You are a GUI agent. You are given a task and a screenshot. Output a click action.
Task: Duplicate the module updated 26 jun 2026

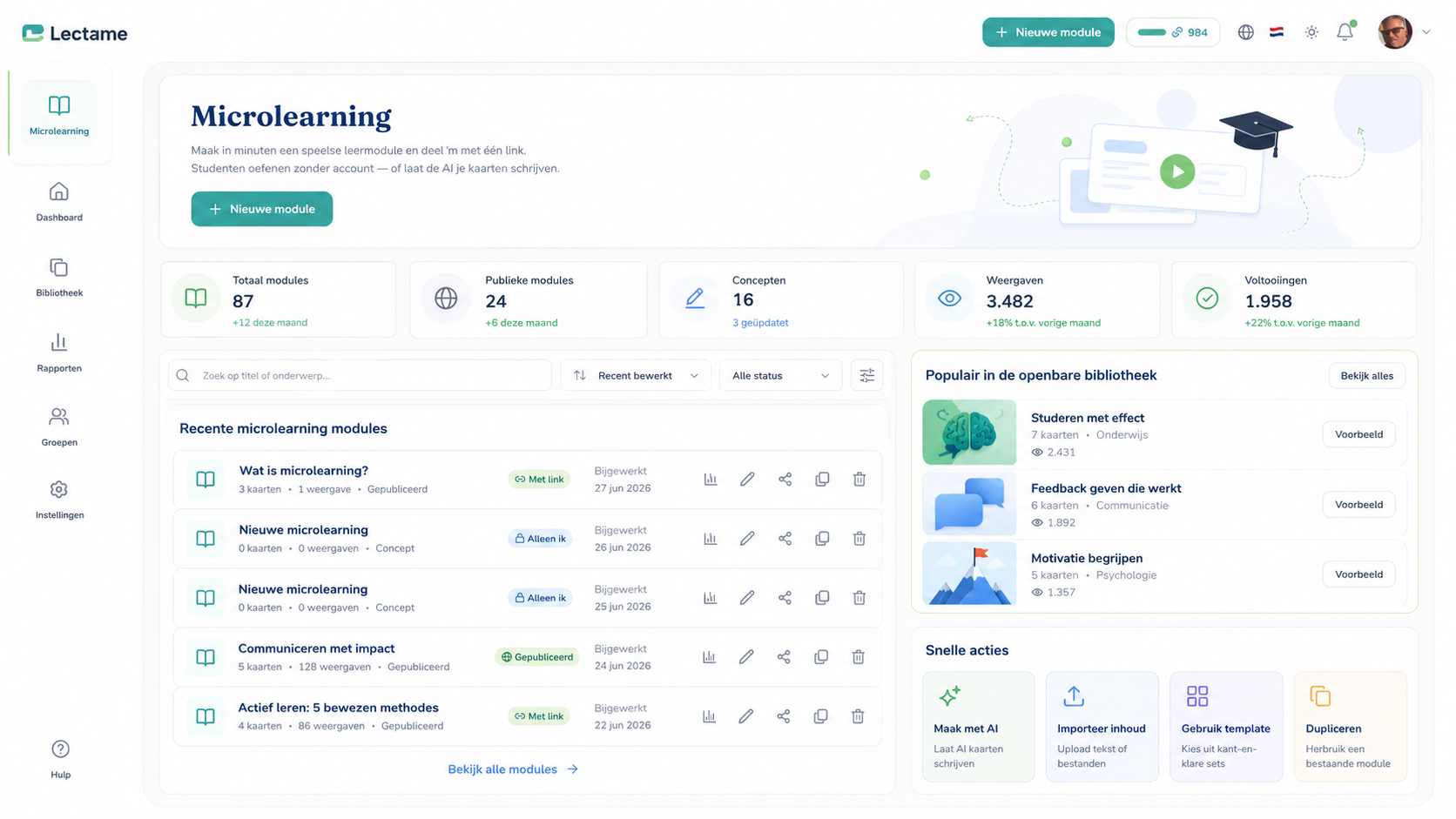(x=822, y=539)
